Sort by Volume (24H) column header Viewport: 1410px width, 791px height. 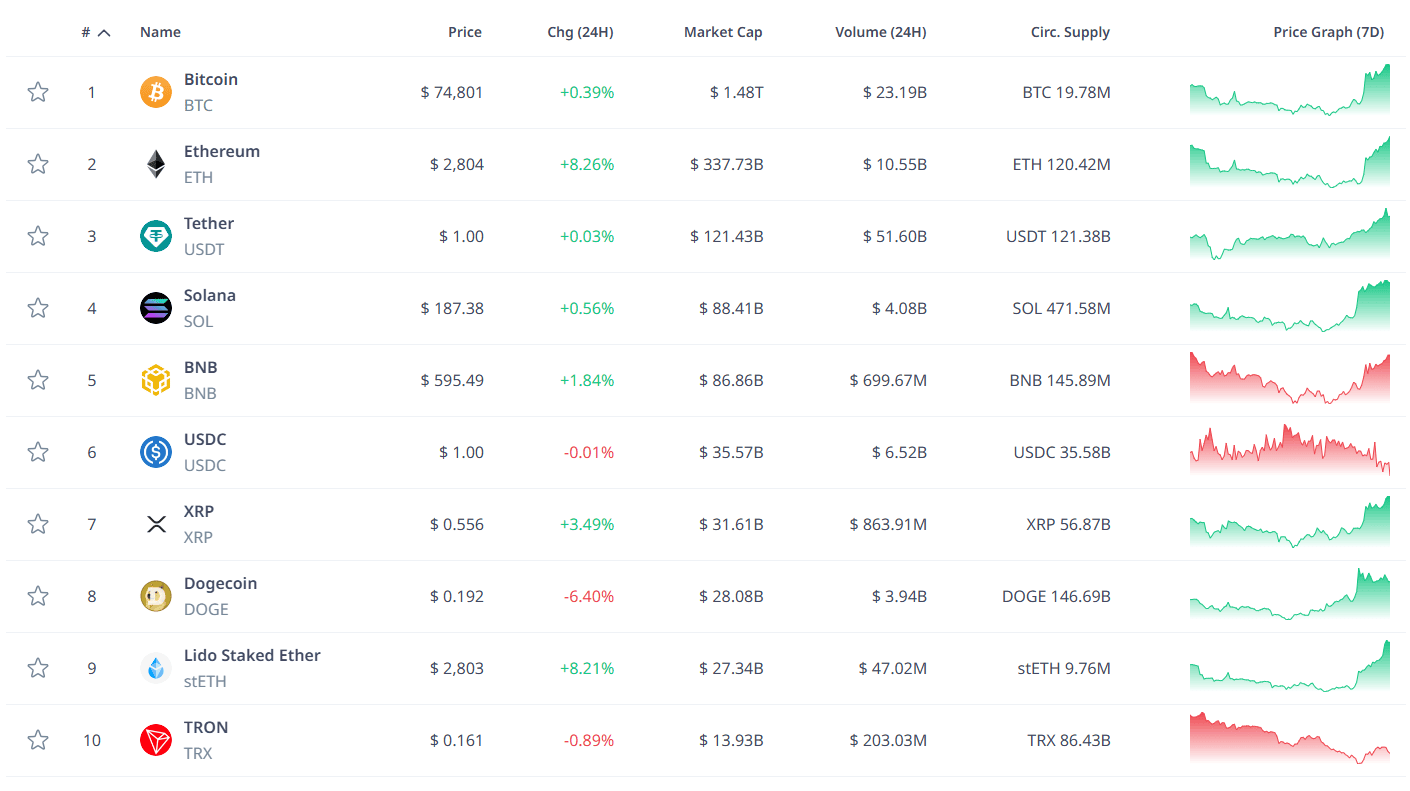[x=881, y=32]
